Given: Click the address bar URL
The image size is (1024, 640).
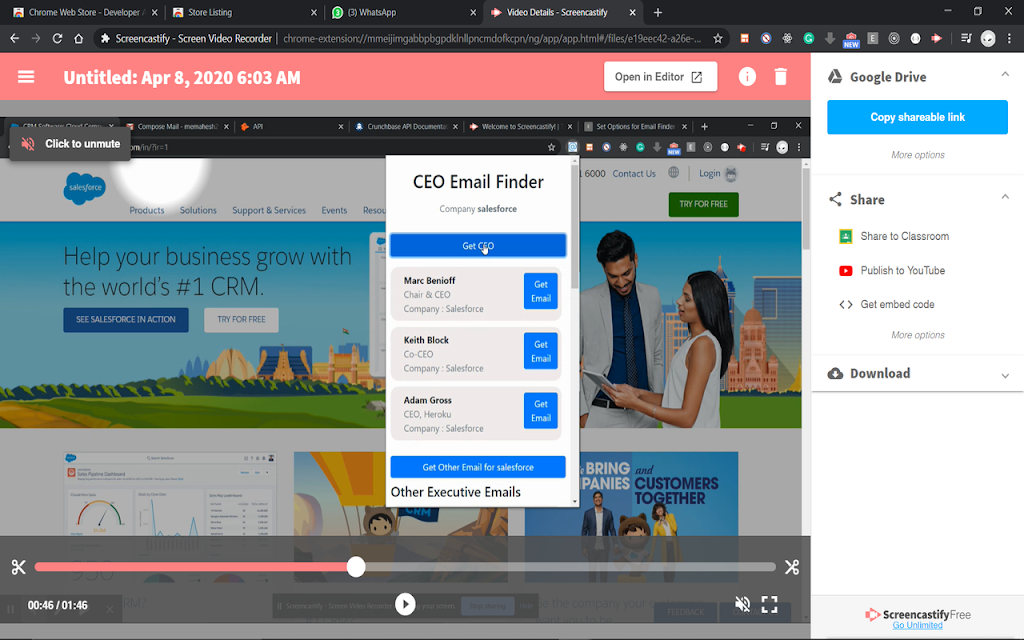Looking at the screenshot, I should coord(492,39).
